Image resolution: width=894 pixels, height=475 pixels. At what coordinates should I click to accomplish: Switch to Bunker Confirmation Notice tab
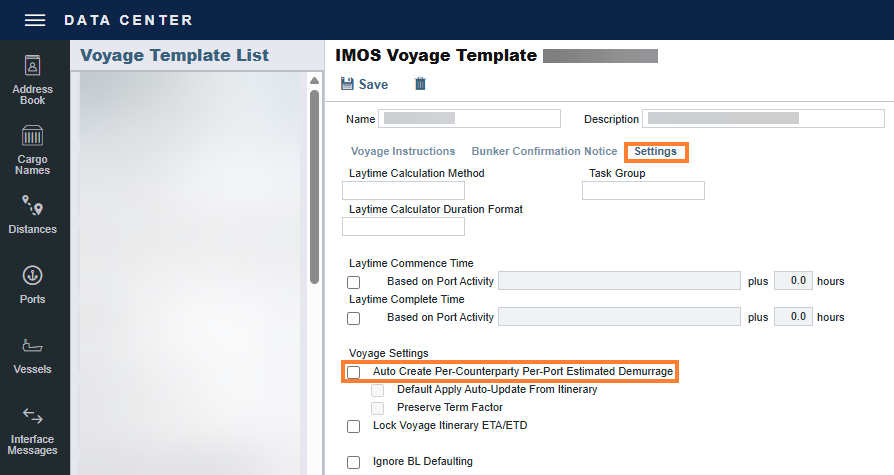point(544,151)
